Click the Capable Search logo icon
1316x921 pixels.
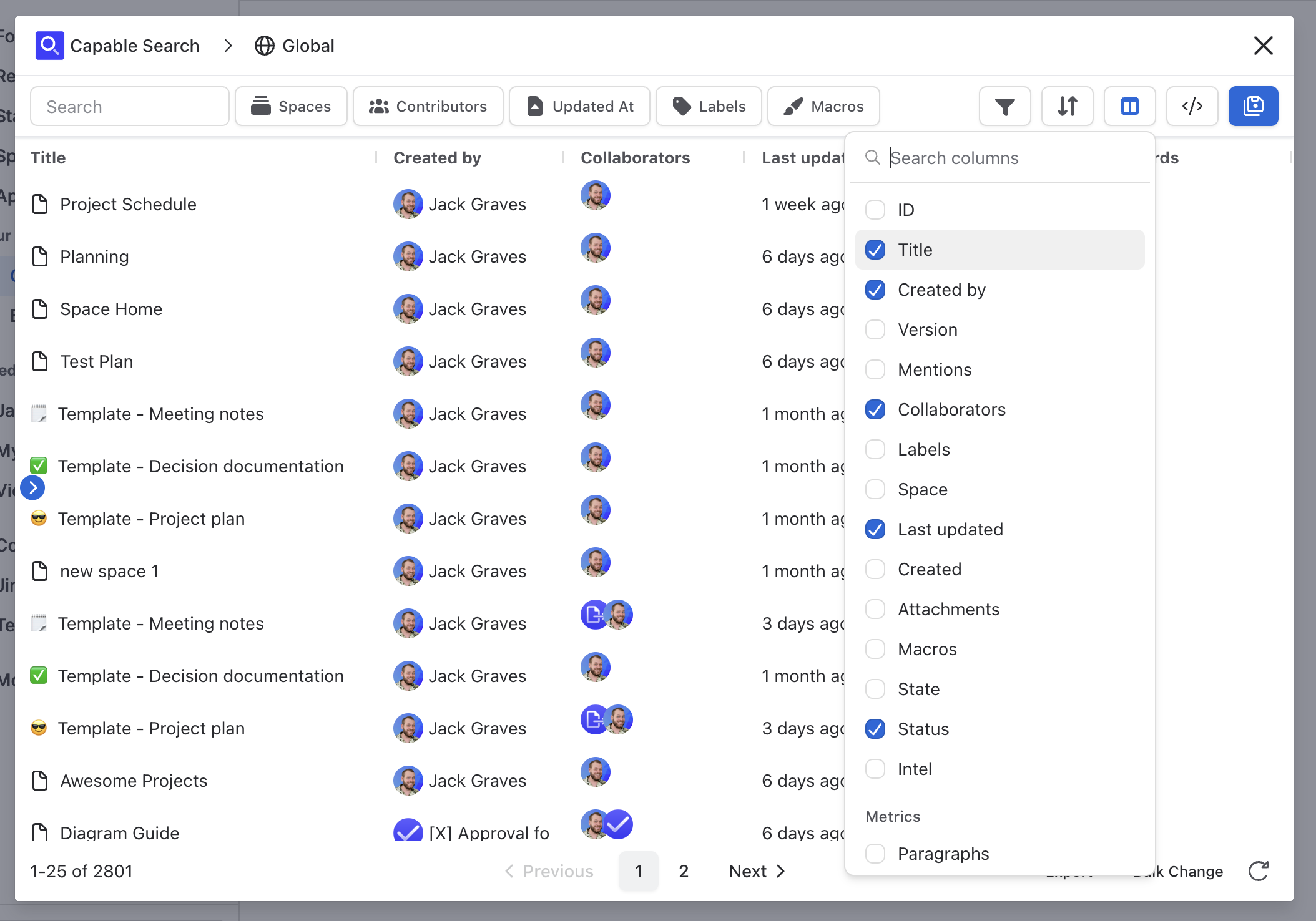tap(49, 46)
